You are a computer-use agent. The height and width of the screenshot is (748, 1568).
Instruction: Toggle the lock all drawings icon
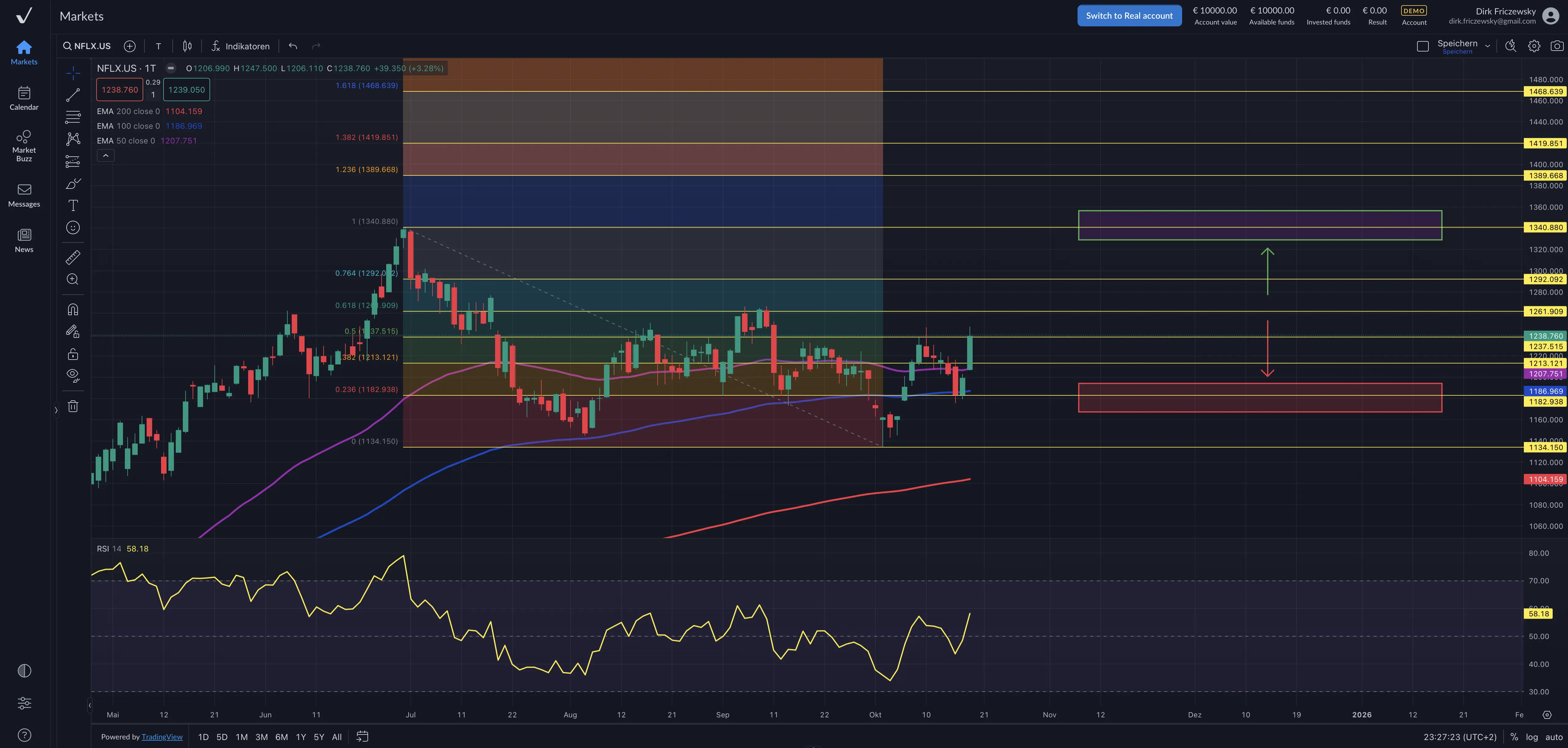pos(72,354)
